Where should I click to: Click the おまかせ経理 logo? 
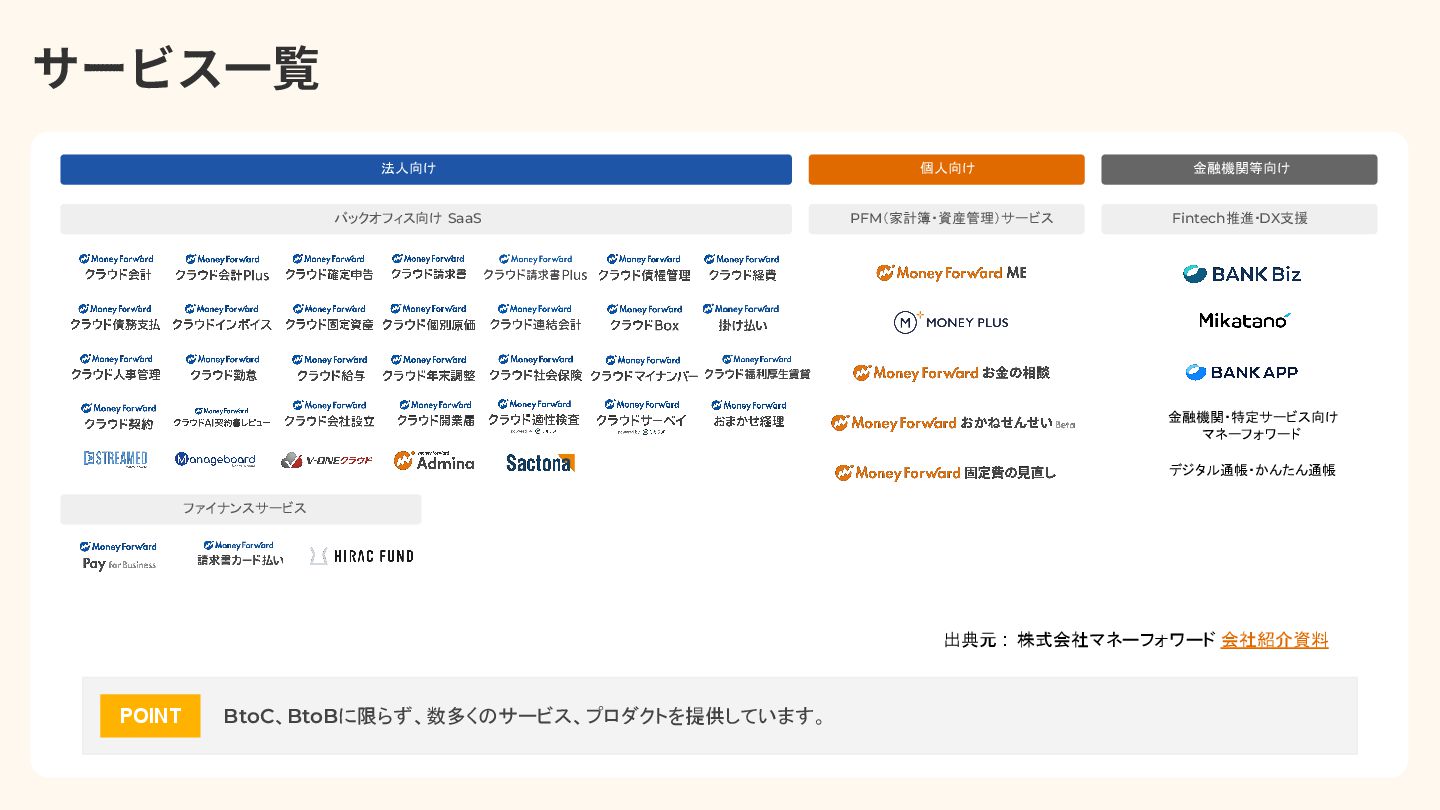coord(749,414)
